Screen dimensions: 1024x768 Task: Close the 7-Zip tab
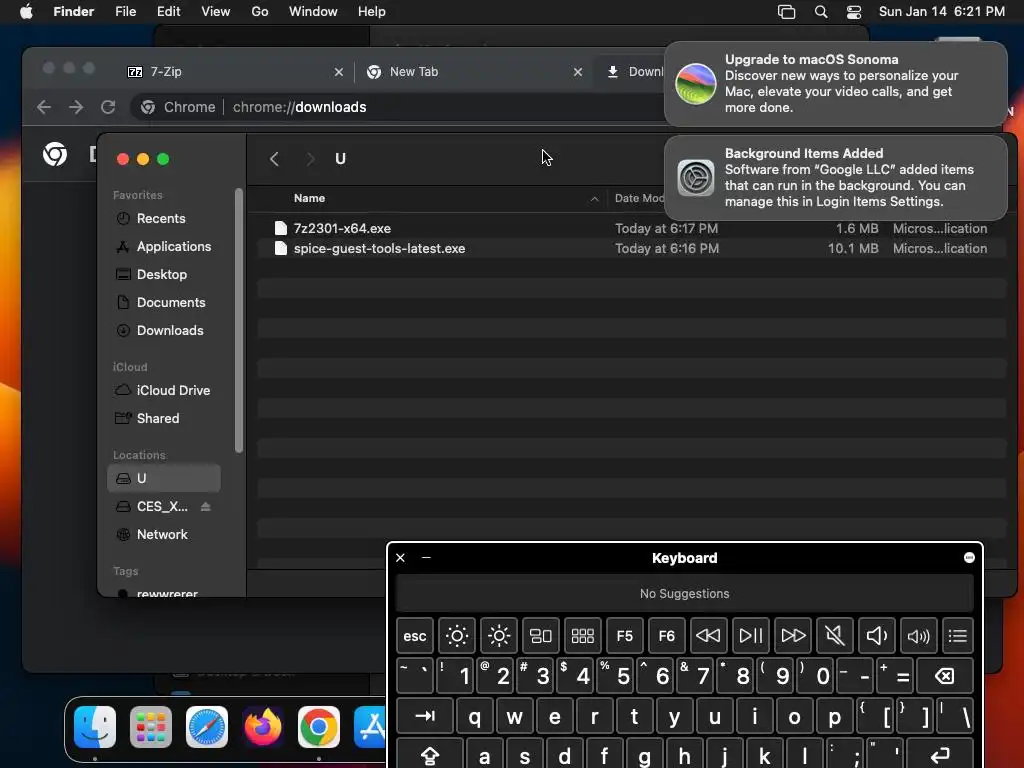338,72
